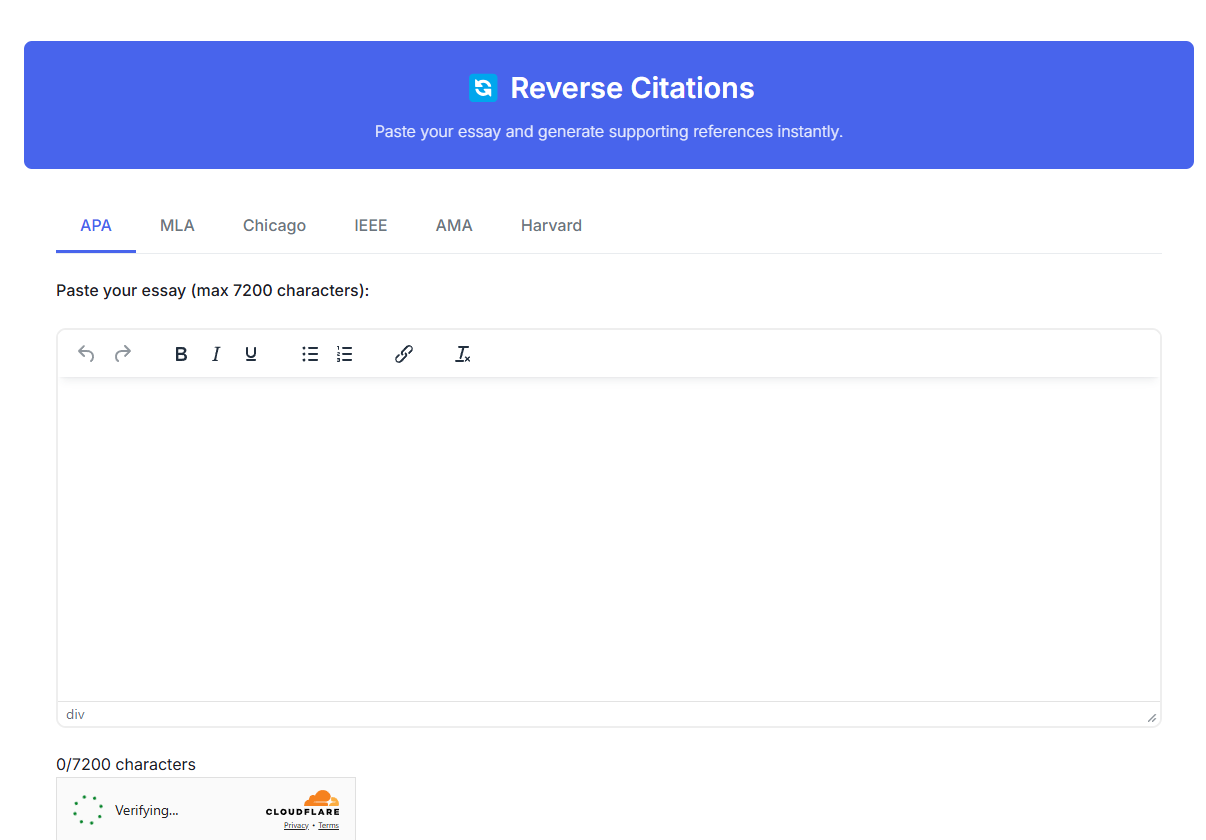1206x840 pixels.
Task: Redo the last undone edit
Action: (123, 354)
